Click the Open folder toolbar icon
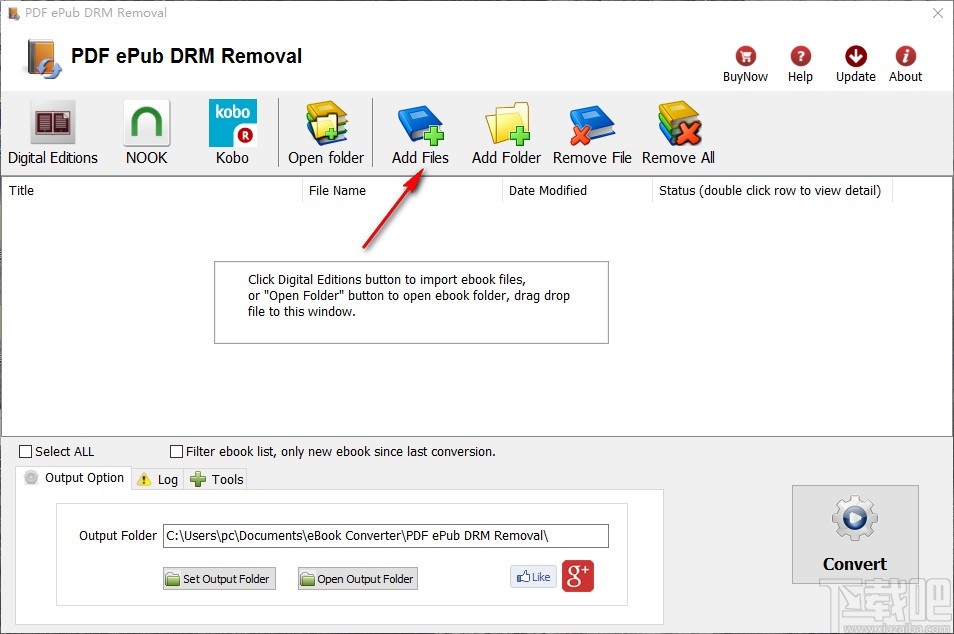 pos(326,133)
